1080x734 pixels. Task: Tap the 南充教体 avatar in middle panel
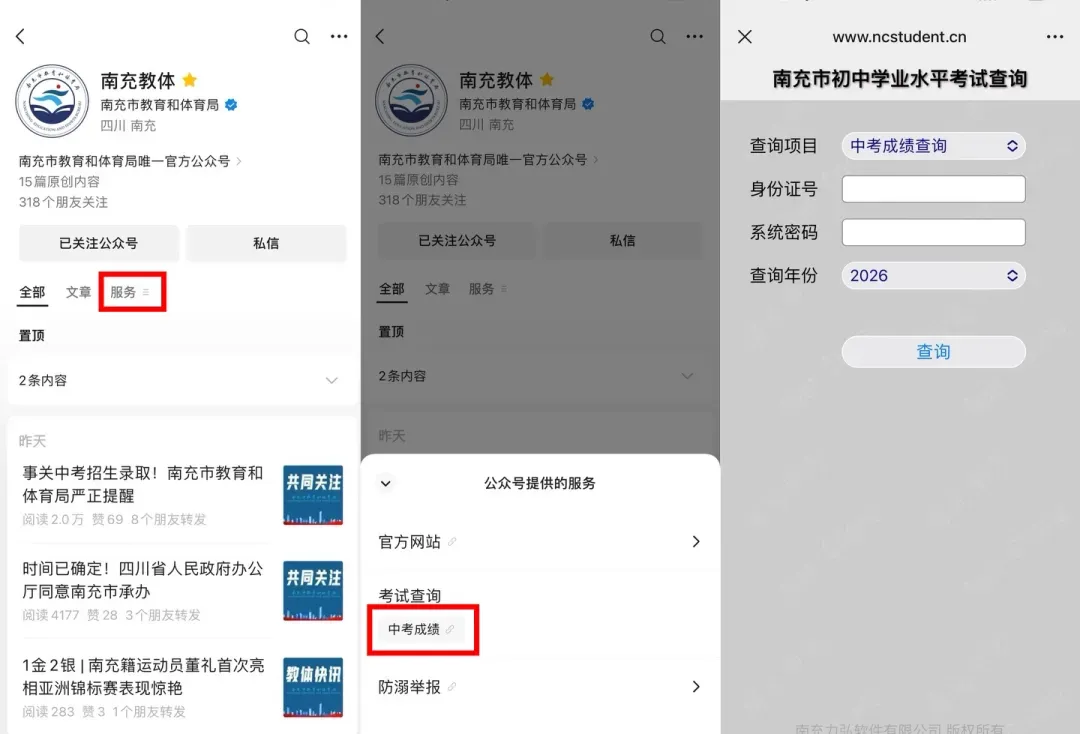tap(412, 101)
